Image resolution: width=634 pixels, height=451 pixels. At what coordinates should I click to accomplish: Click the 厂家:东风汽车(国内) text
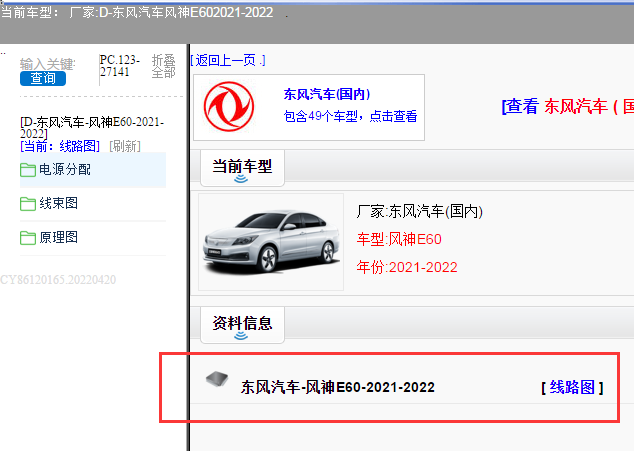coord(419,212)
